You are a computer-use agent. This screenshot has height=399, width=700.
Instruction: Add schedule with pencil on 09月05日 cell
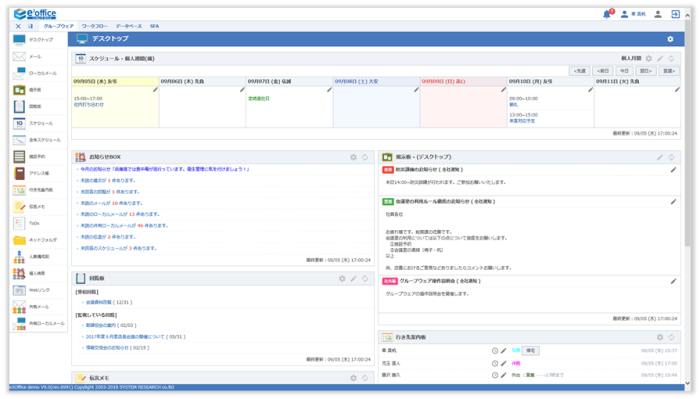point(155,90)
